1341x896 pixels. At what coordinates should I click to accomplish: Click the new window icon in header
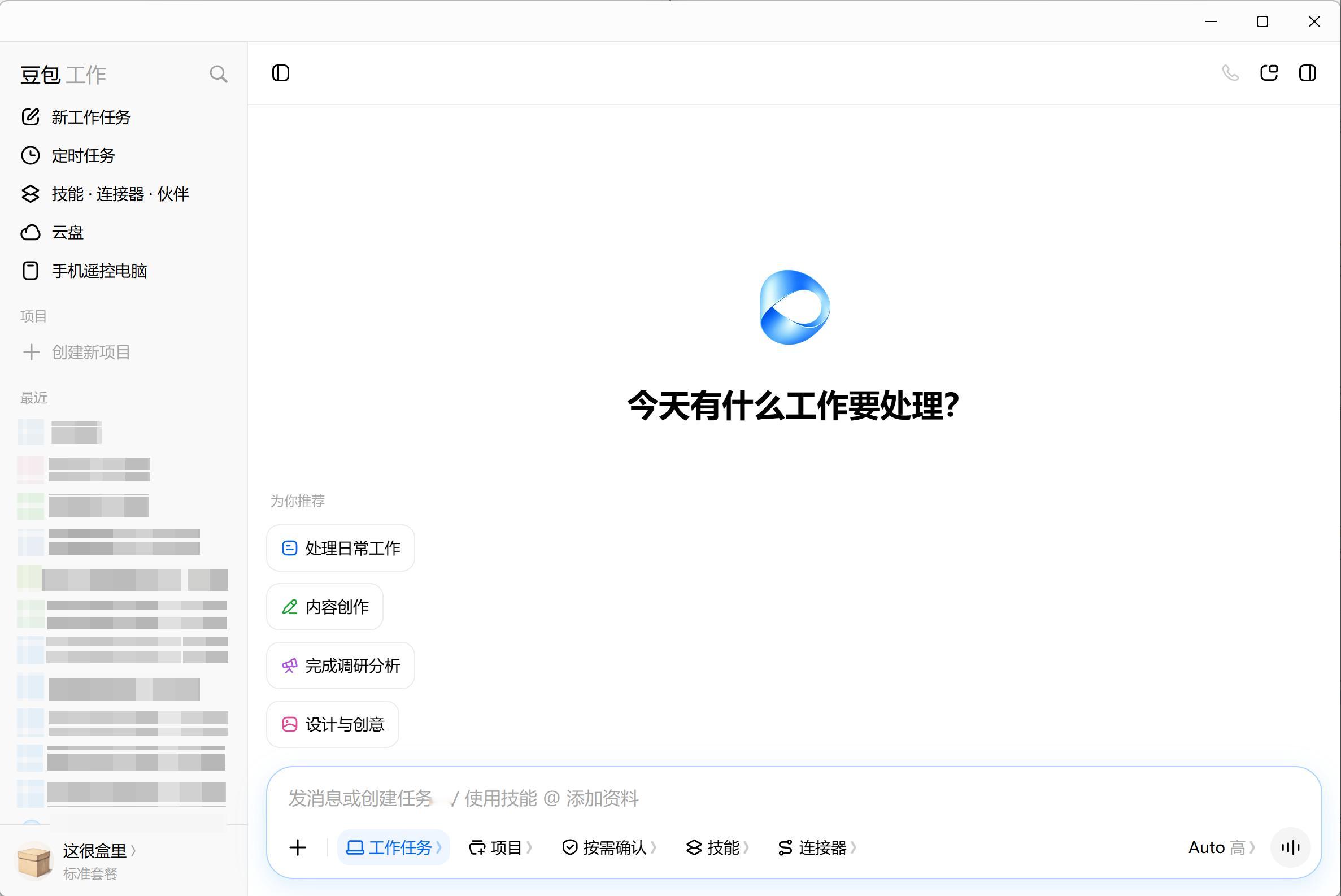[1269, 73]
